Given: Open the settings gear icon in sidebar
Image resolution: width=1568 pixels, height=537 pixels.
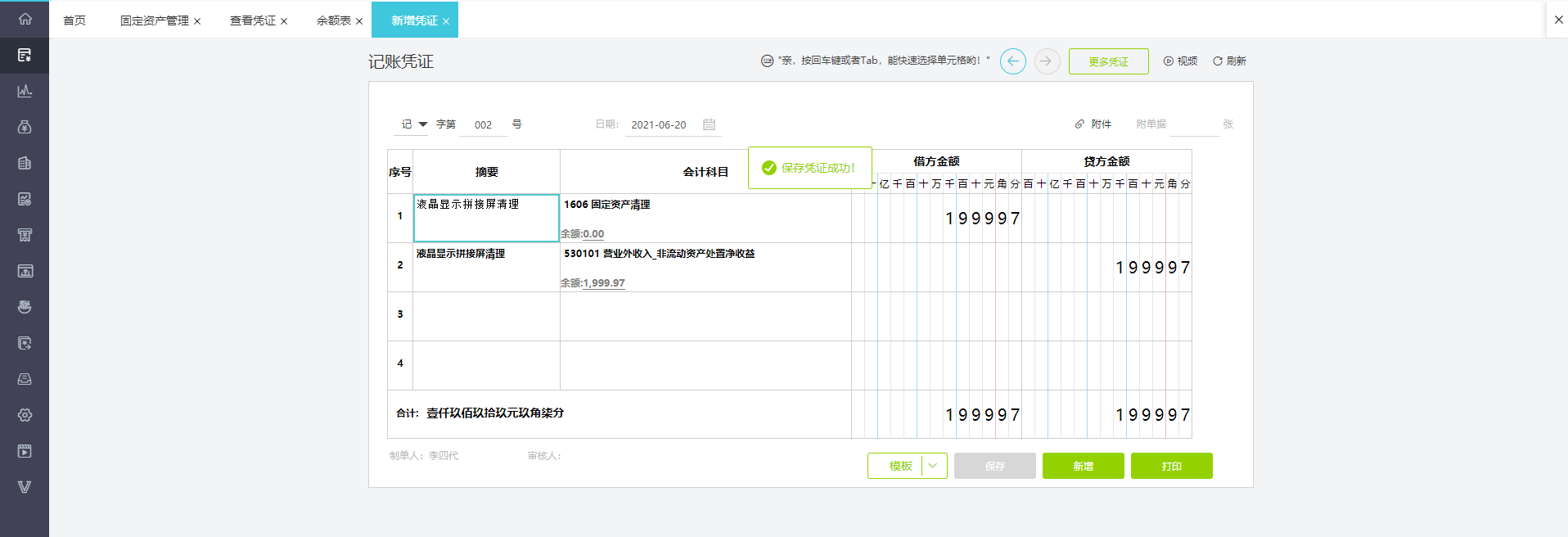Looking at the screenshot, I should [25, 415].
